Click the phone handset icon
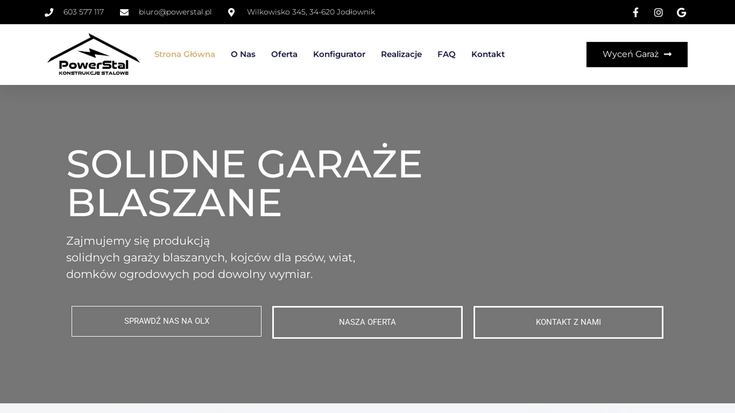Screen dimensions: 735x413 tap(49, 12)
